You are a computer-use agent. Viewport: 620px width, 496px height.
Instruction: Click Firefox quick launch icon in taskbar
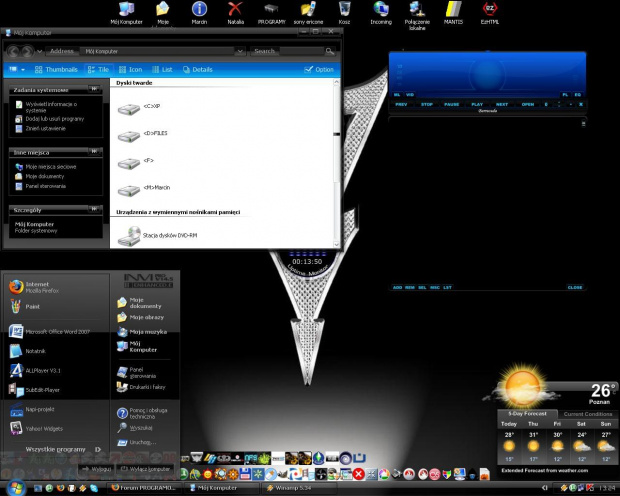point(60,488)
